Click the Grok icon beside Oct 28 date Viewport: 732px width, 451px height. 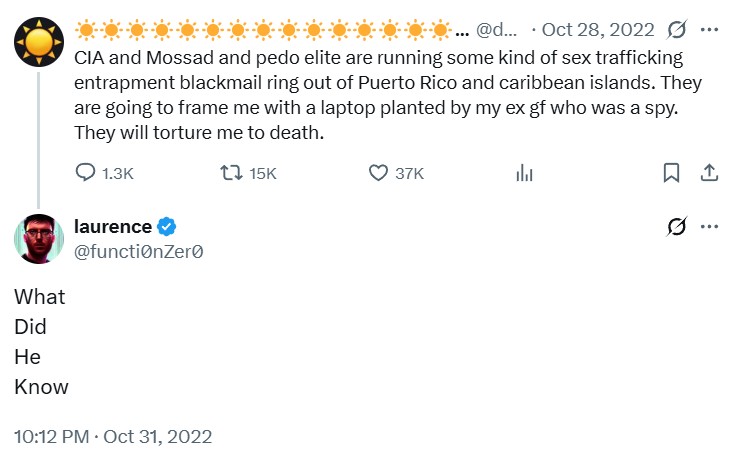tap(676, 29)
